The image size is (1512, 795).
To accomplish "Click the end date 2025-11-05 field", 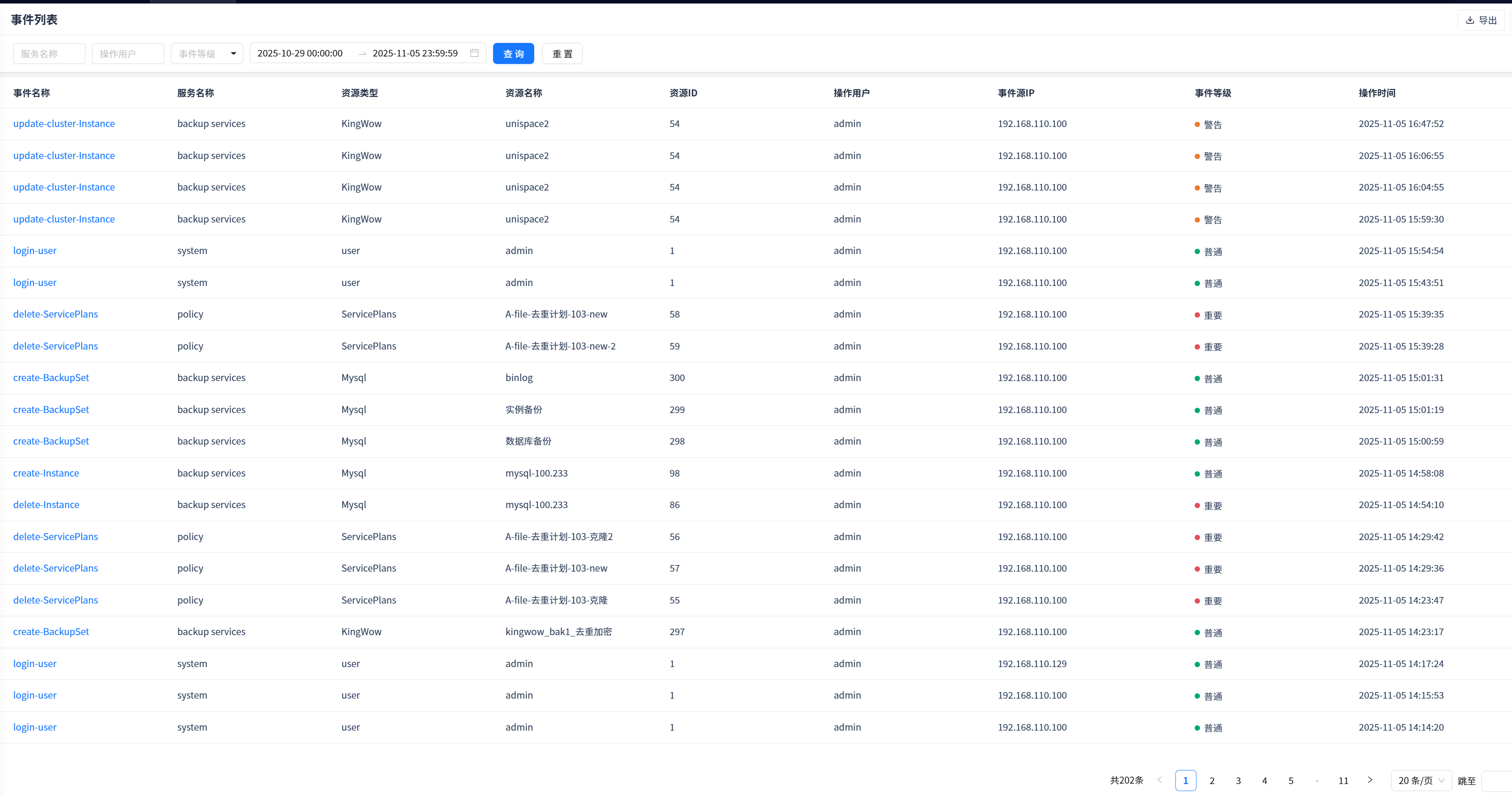I will point(415,53).
